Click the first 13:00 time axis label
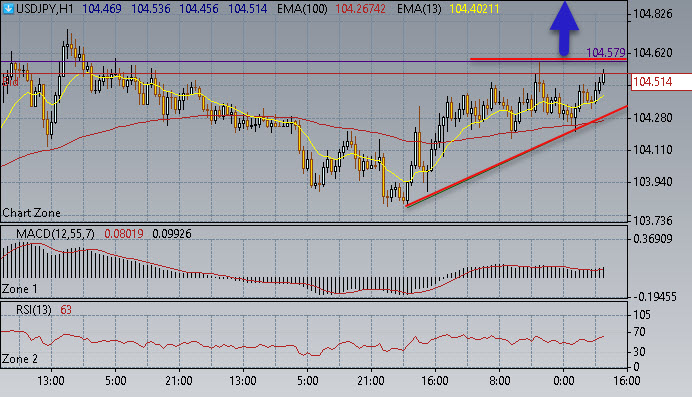The image size is (692, 397). [x=51, y=381]
